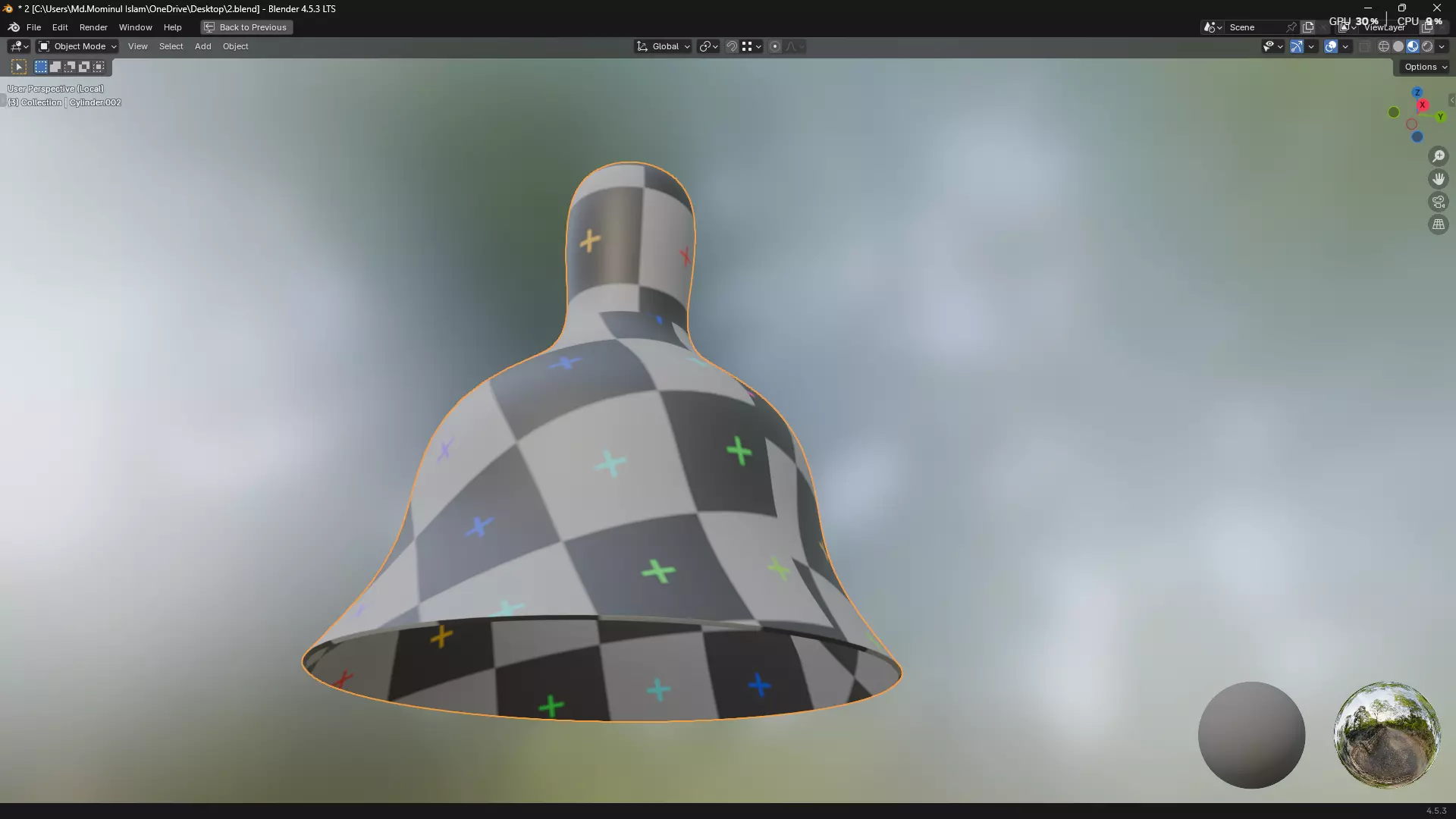
Task: Open the snapping options dropdown
Action: (752, 46)
